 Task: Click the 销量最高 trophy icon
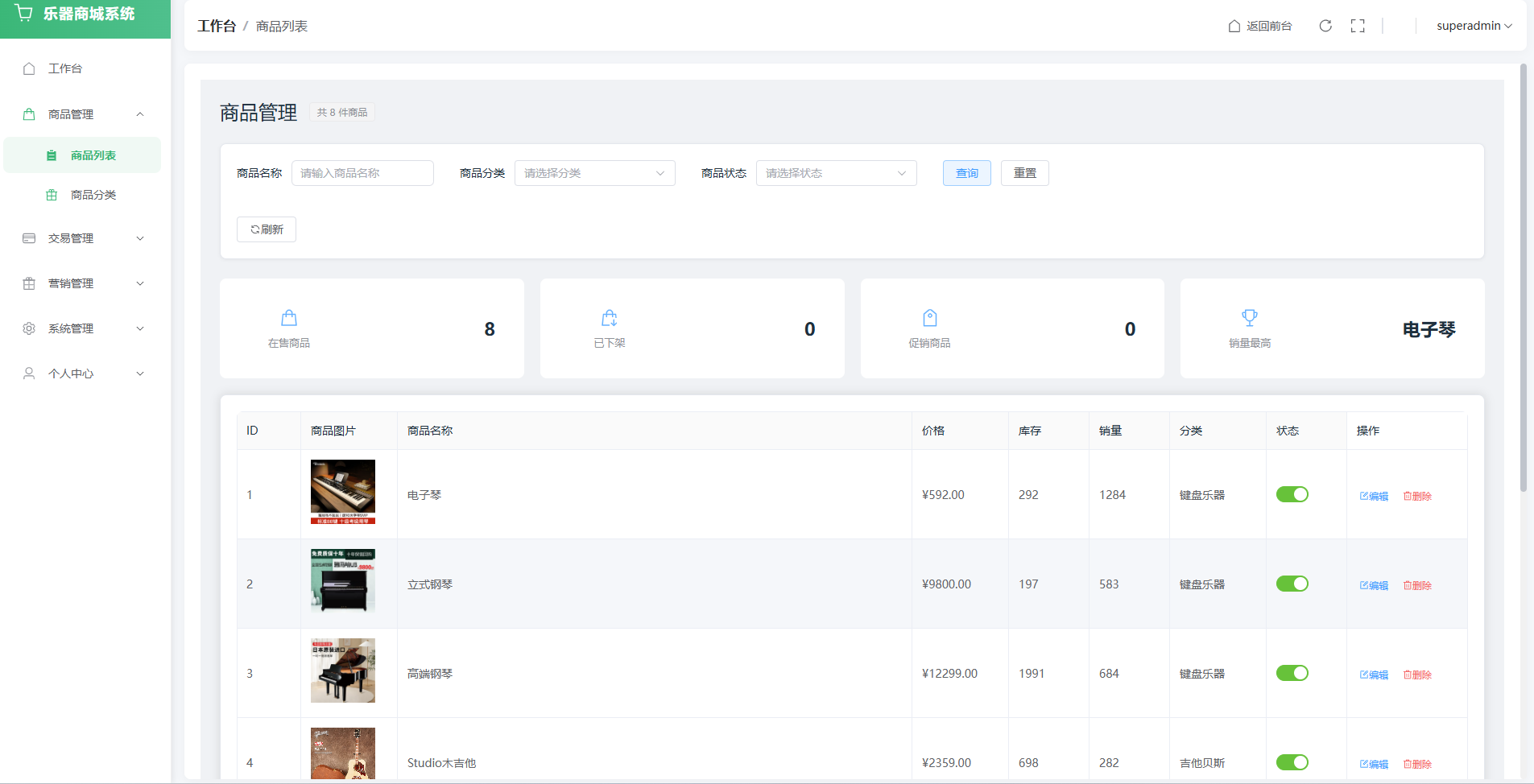point(1250,318)
